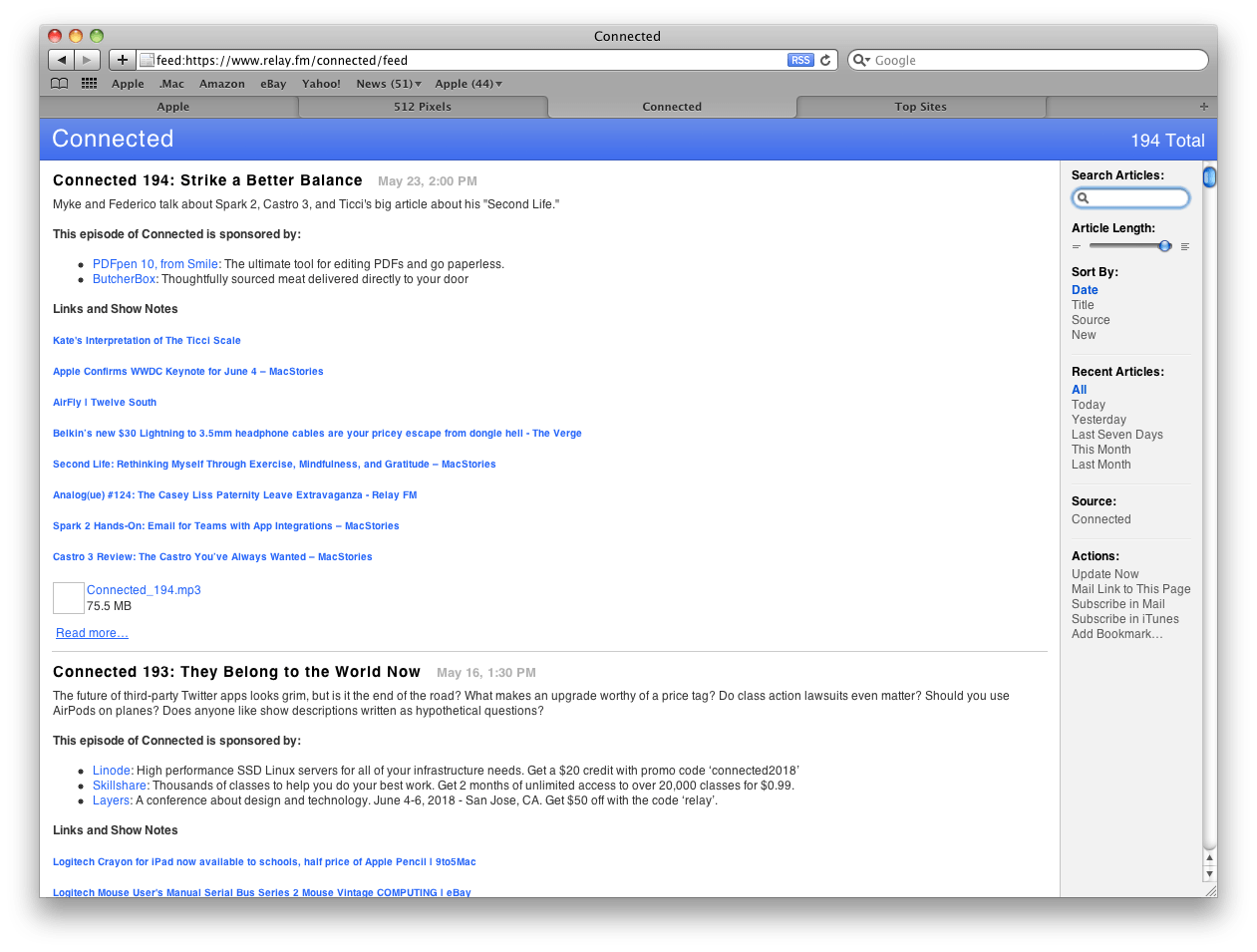Click Read more… for episode 194
This screenshot has height=952, width=1257.
(x=92, y=633)
